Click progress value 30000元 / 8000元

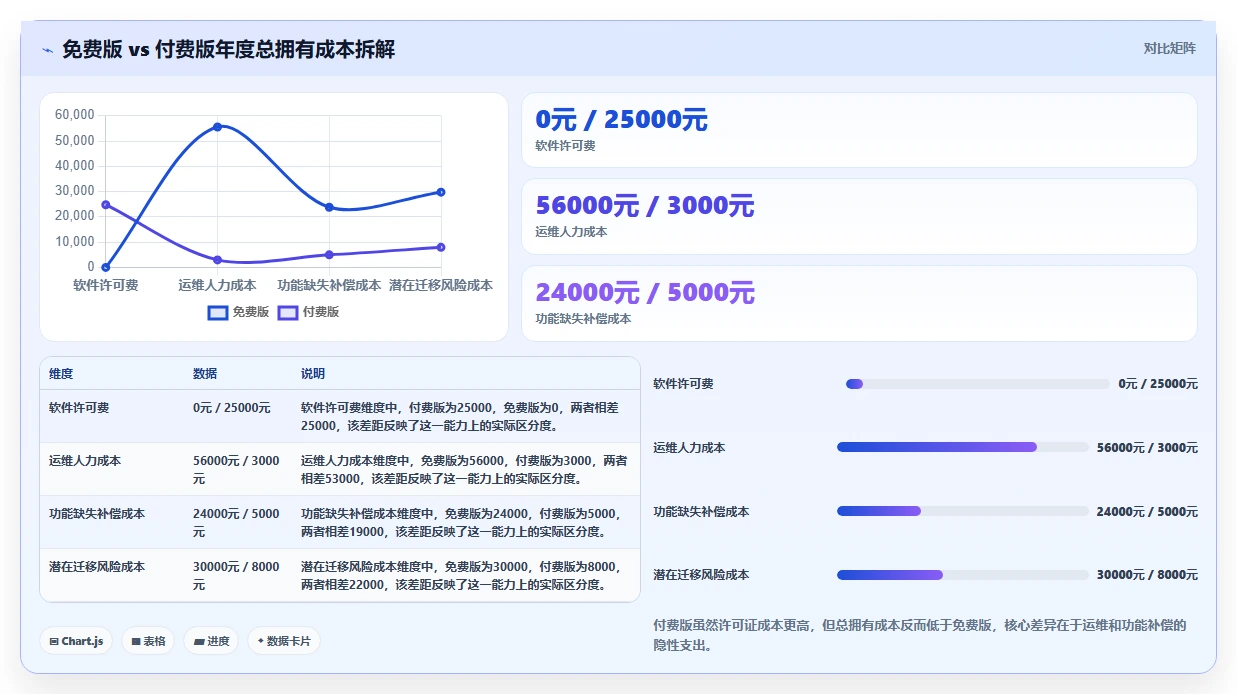pyautogui.click(x=1147, y=575)
